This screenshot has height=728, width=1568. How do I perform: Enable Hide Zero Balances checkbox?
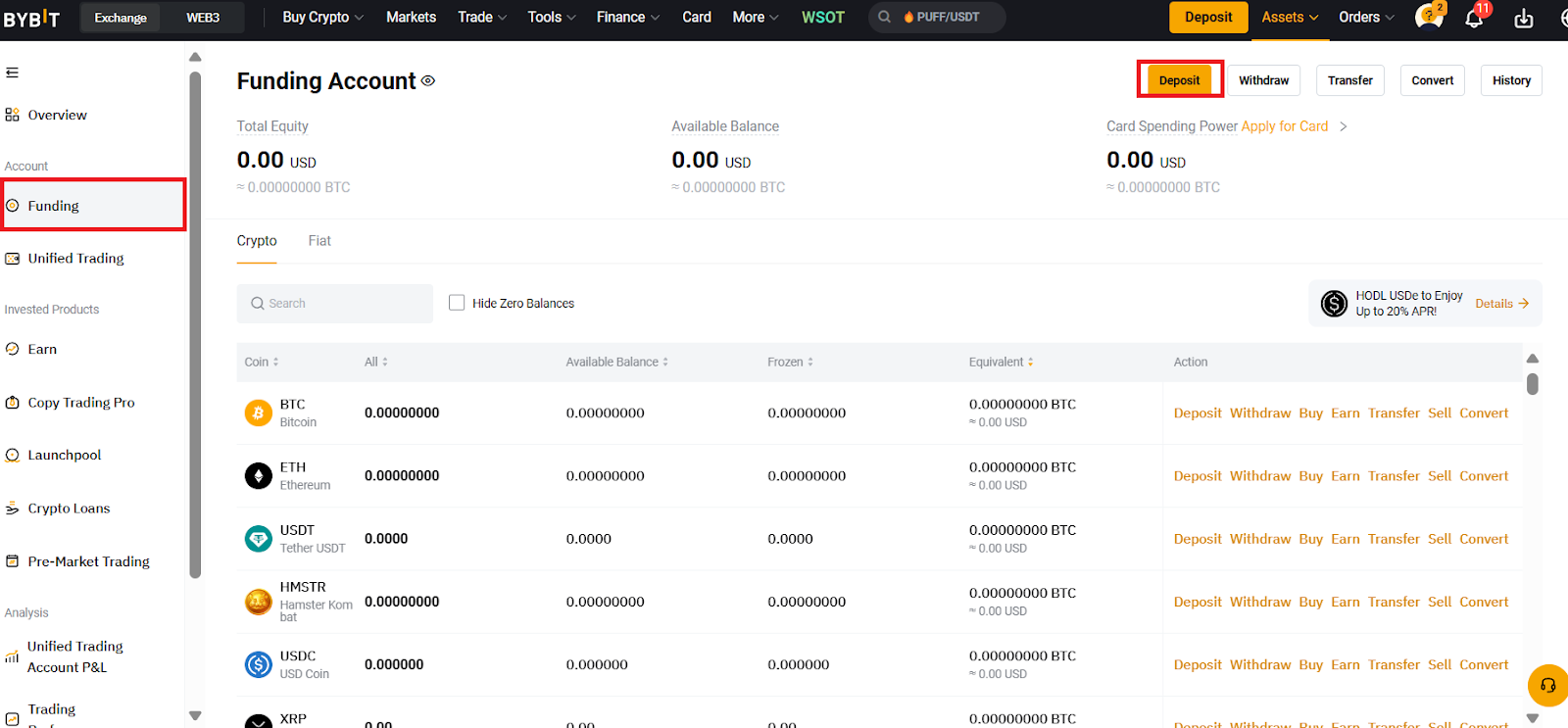coord(457,303)
